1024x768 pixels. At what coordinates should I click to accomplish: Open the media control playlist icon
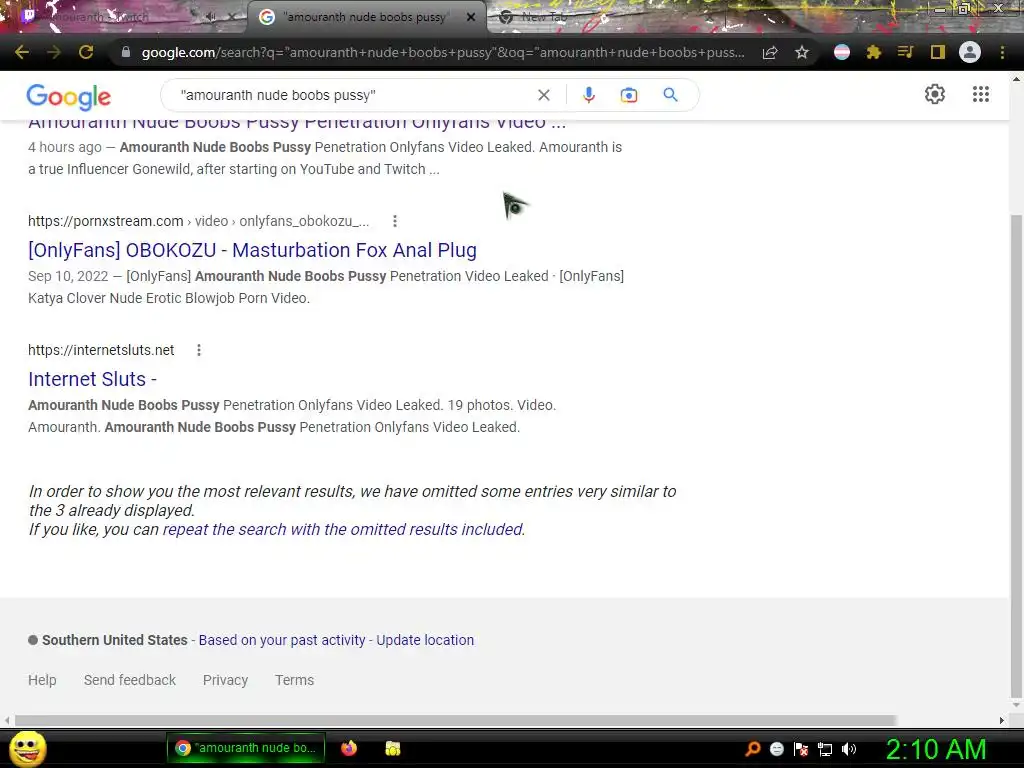[905, 52]
